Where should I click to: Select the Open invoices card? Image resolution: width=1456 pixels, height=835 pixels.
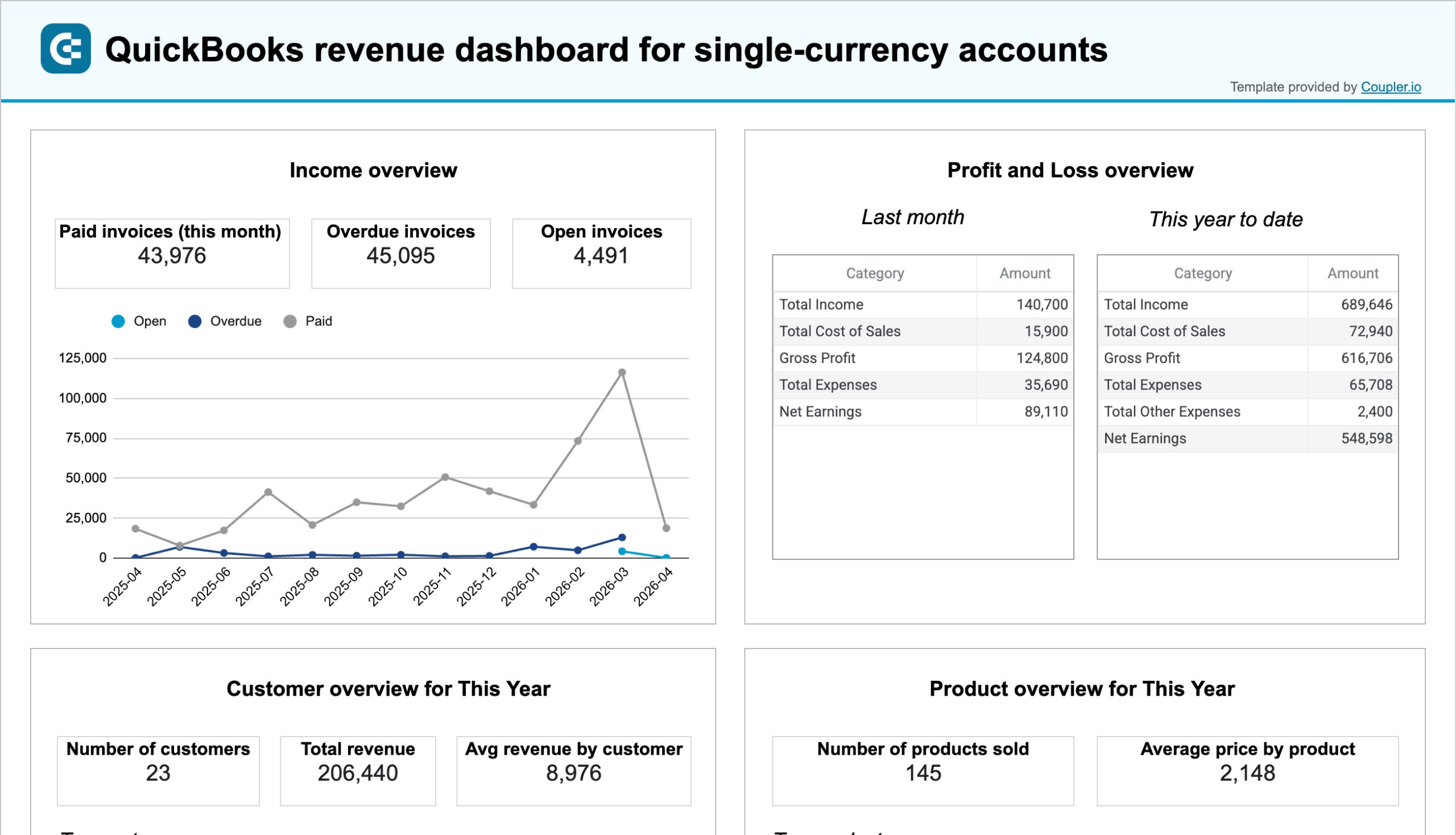coord(601,253)
